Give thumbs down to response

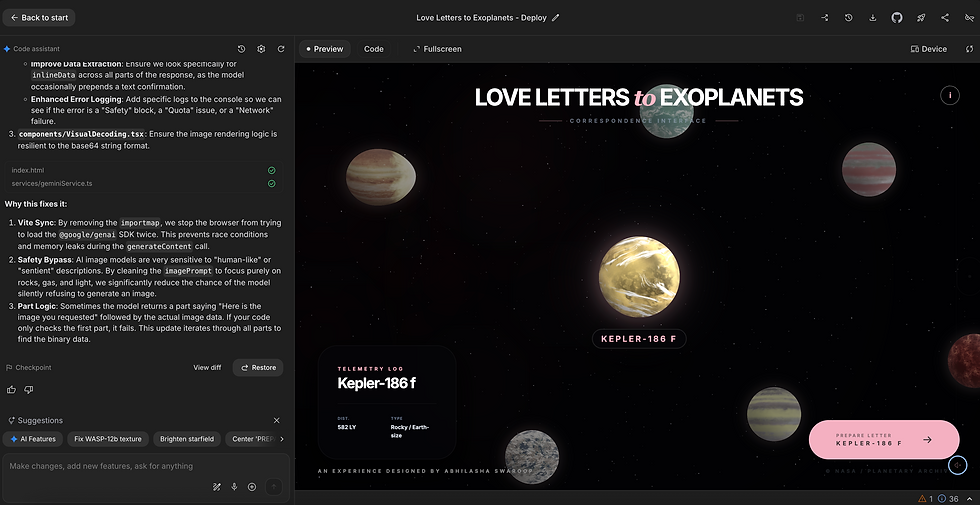28,389
